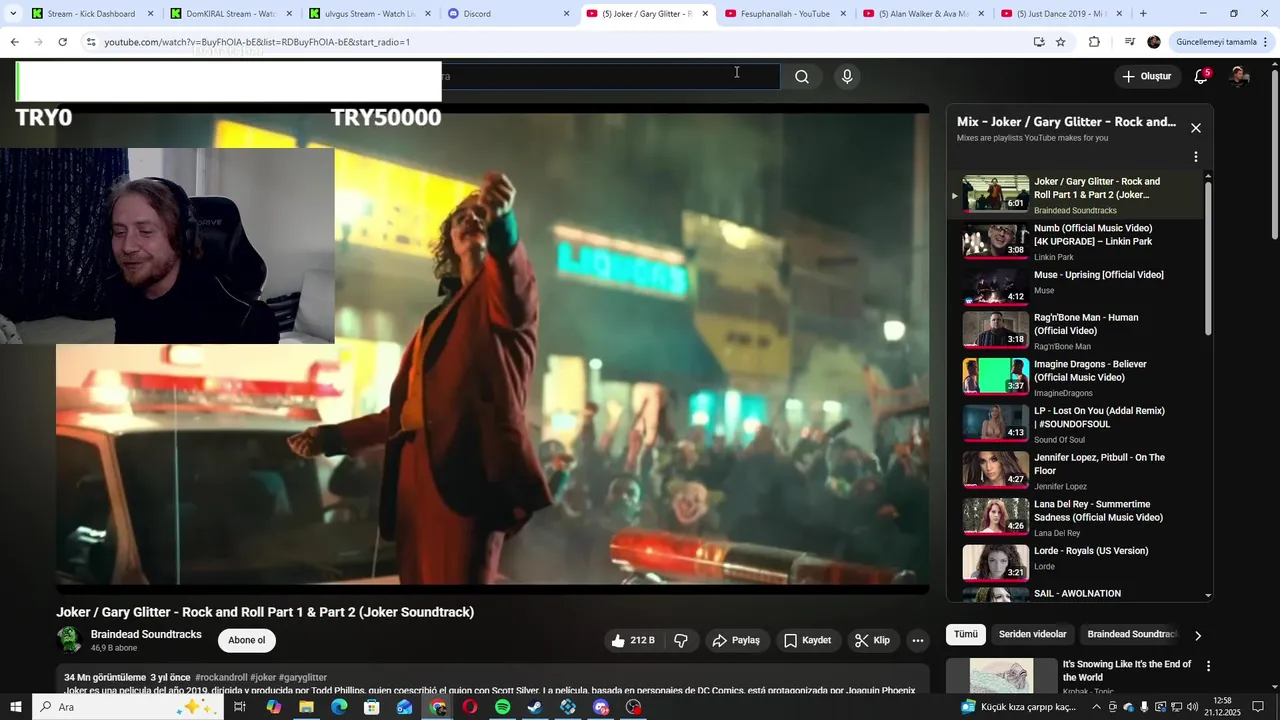1280x720 pixels.
Task: Close the Joker / Gary Glitter tab
Action: [x=705, y=14]
